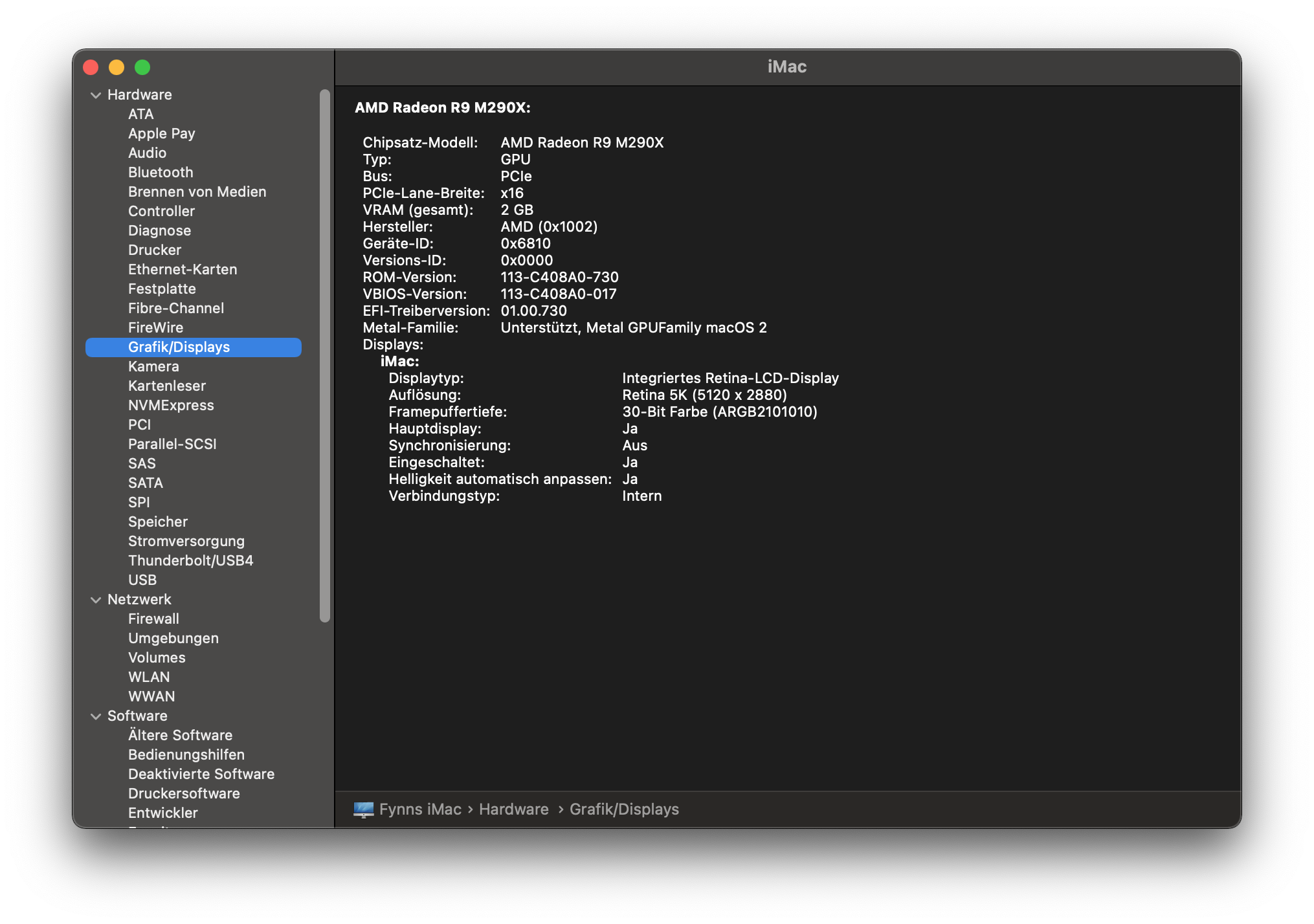Image resolution: width=1314 pixels, height=924 pixels.
Task: Select the Ethernet-Karten sidebar item
Action: (x=183, y=269)
